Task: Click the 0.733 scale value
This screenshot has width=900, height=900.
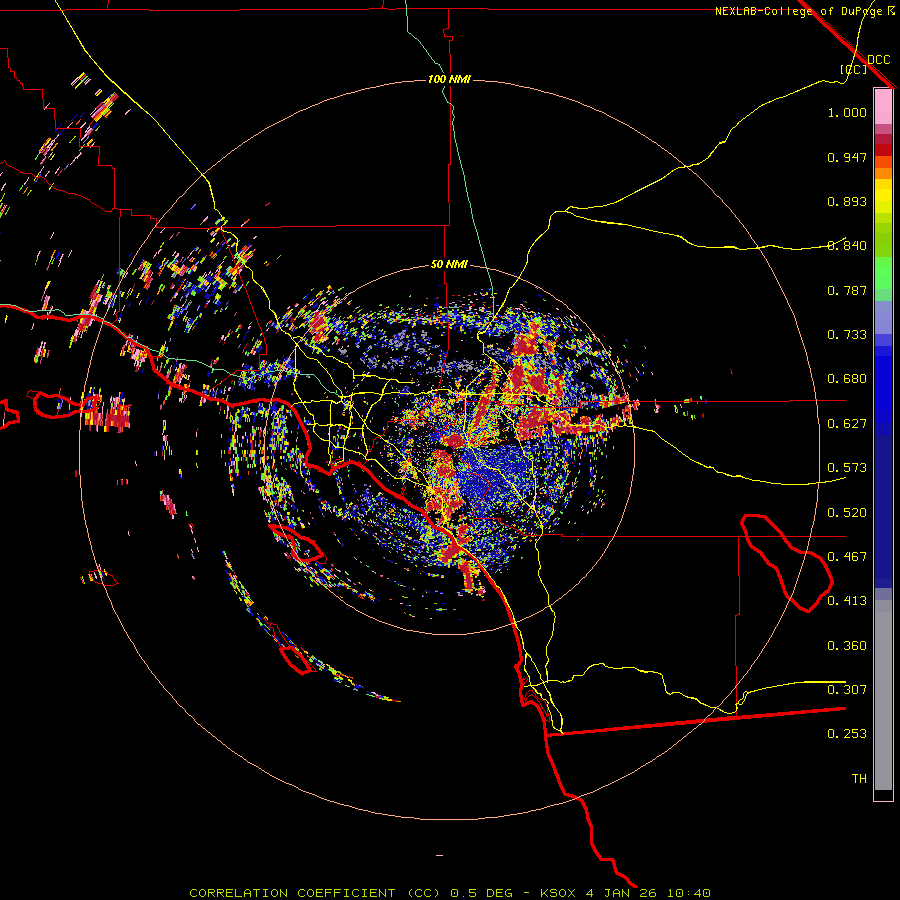Action: pyautogui.click(x=847, y=335)
